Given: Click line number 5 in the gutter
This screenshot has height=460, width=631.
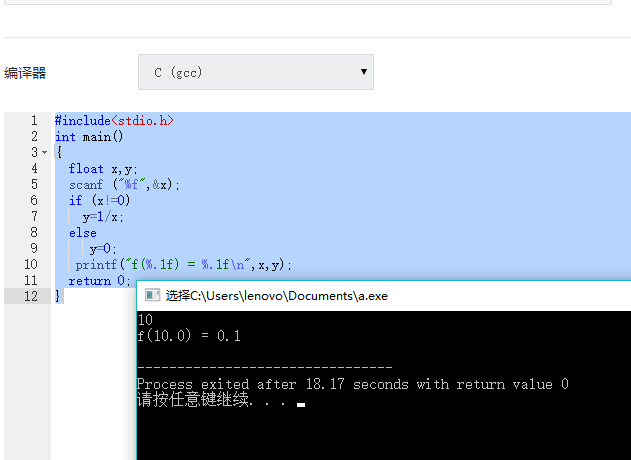Looking at the screenshot, I should click(x=34, y=184).
